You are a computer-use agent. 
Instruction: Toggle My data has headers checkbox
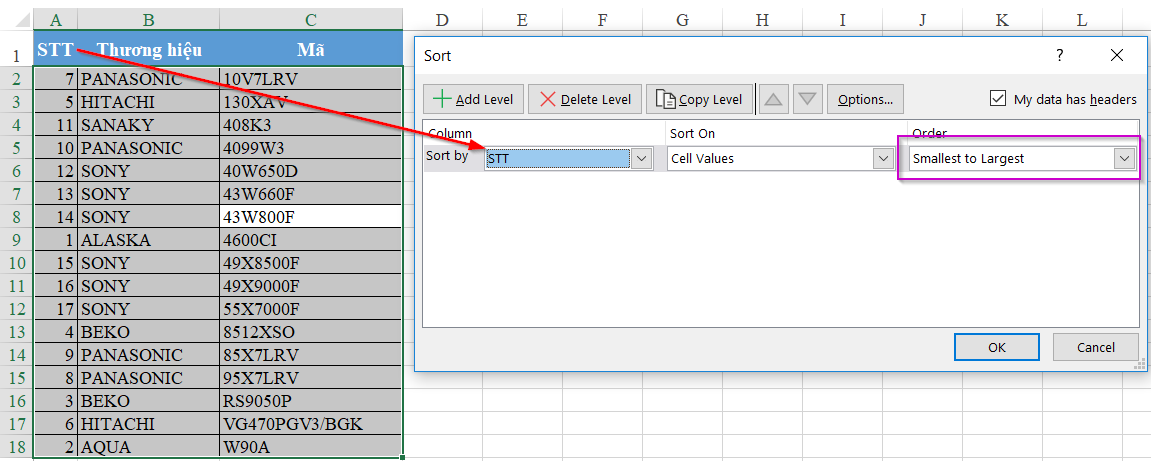(x=997, y=99)
